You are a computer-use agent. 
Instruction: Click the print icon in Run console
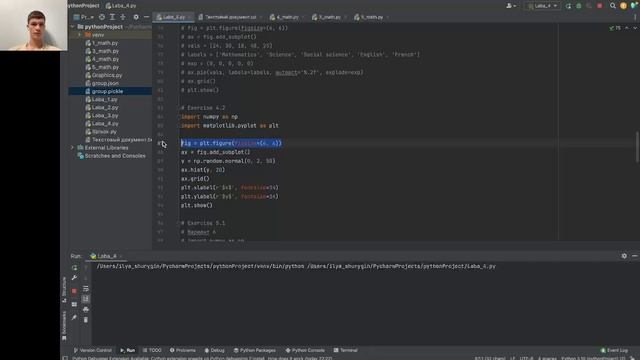[86, 309]
